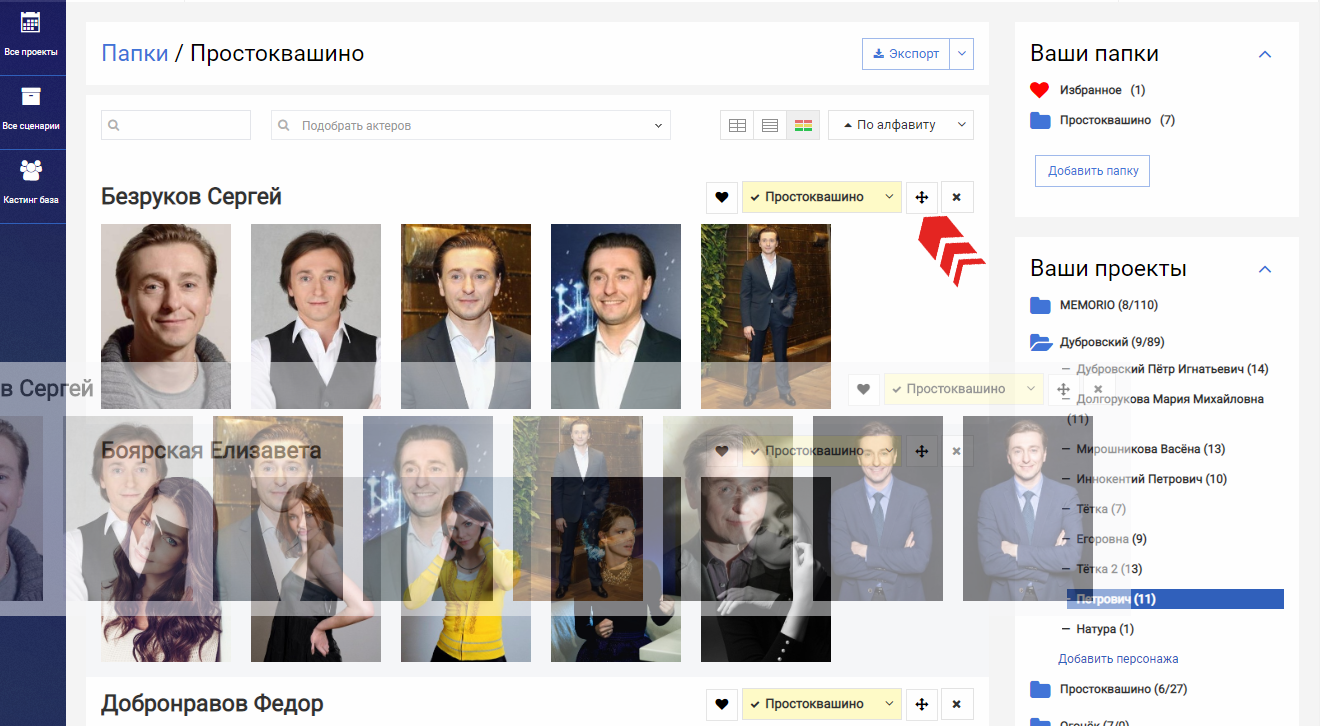Click the Безруков Сергей name heading
The width and height of the screenshot is (1320, 726).
[191, 197]
